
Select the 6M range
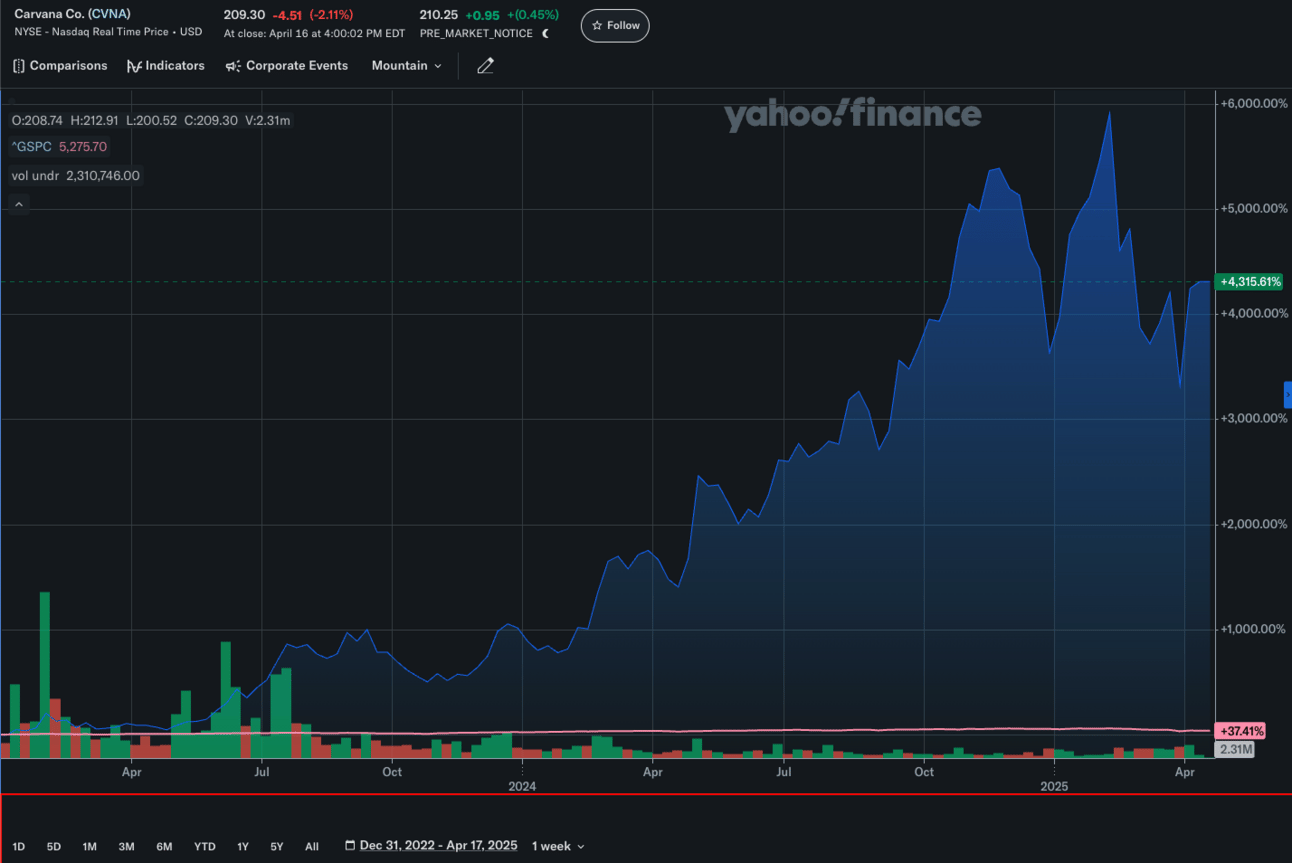pyautogui.click(x=164, y=846)
